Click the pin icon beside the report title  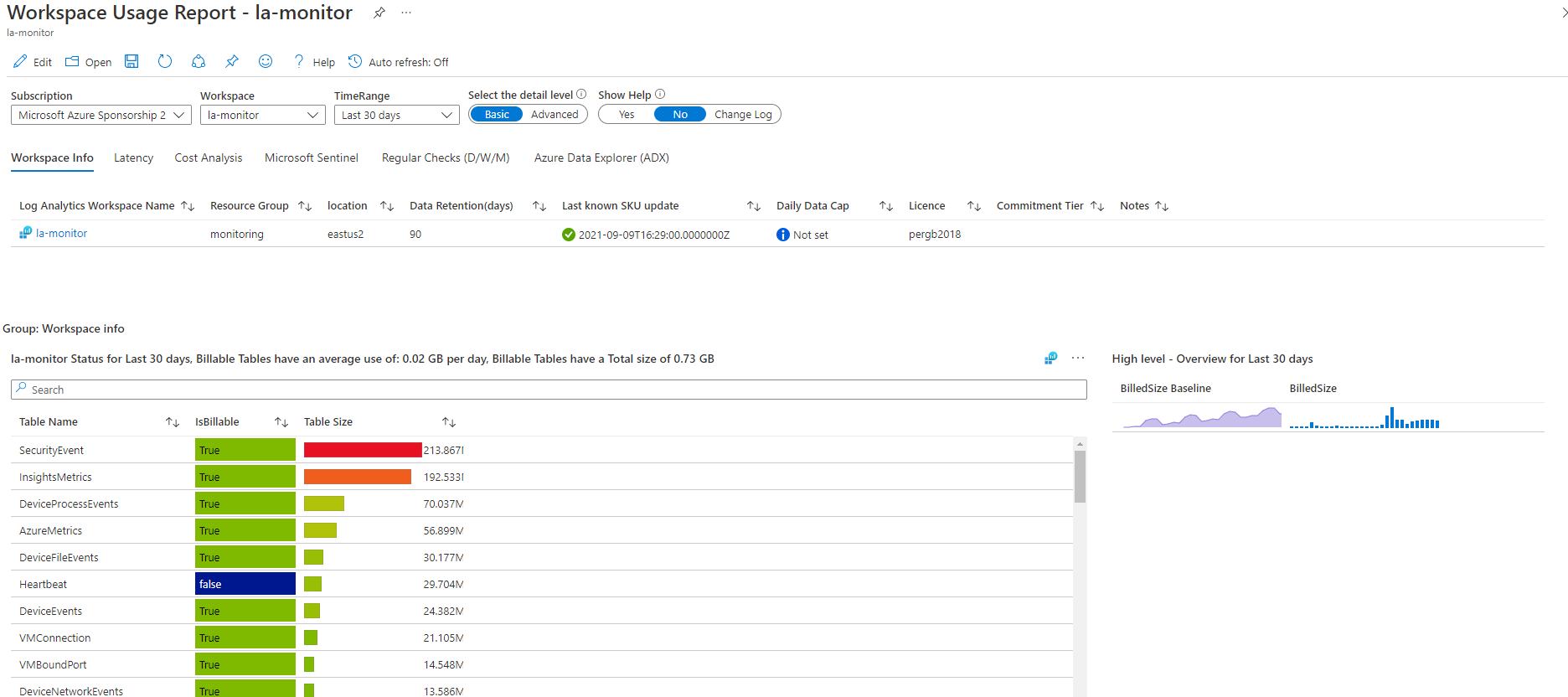click(x=379, y=13)
